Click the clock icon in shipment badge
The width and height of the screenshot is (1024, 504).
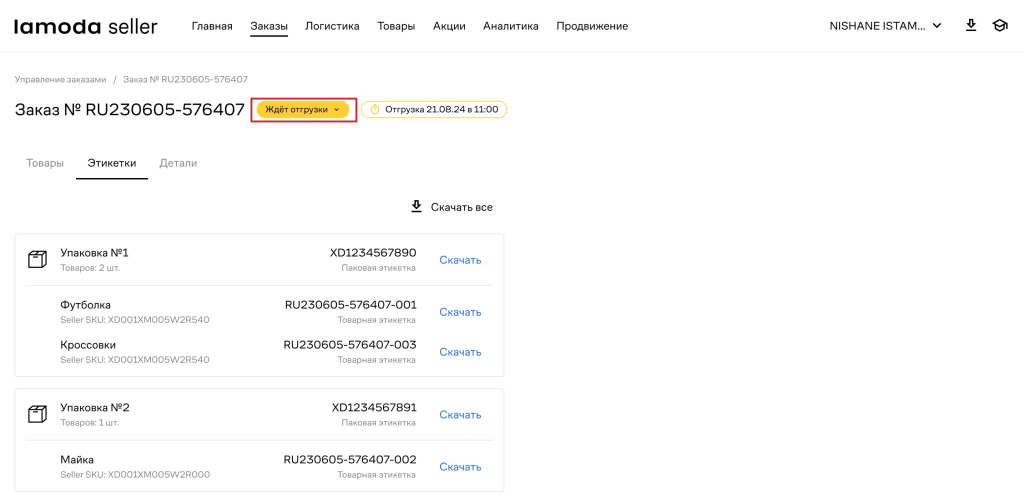coord(374,110)
